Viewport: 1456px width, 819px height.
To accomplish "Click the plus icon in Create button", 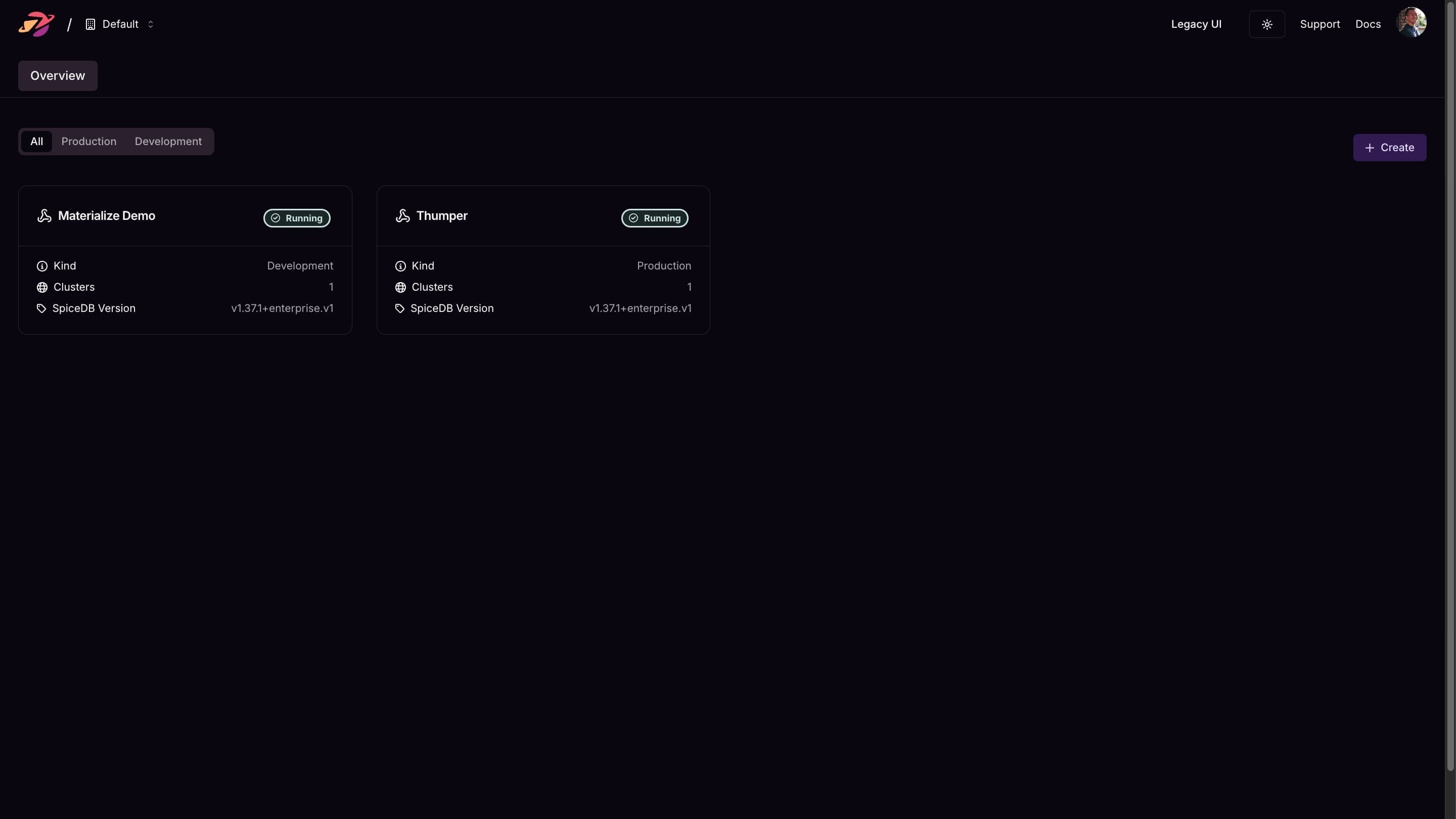I will 1370,148.
